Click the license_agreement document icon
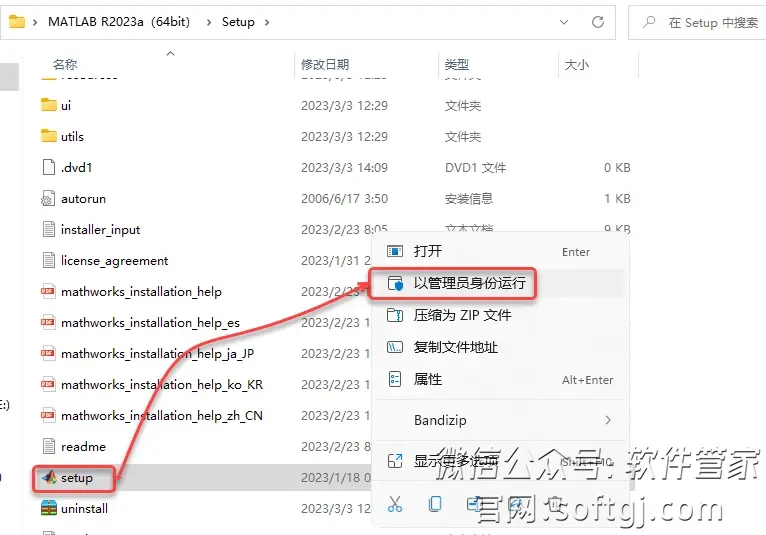This screenshot has height=535, width=766. pos(49,260)
